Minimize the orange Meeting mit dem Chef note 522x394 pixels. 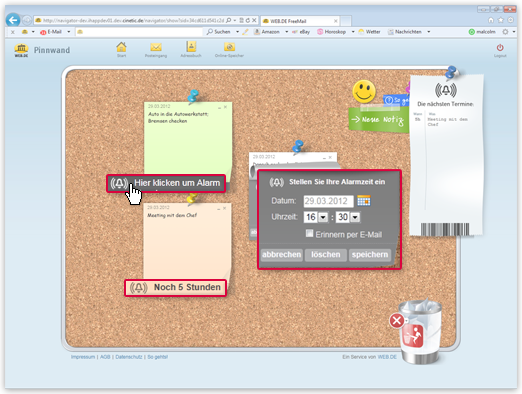click(219, 209)
